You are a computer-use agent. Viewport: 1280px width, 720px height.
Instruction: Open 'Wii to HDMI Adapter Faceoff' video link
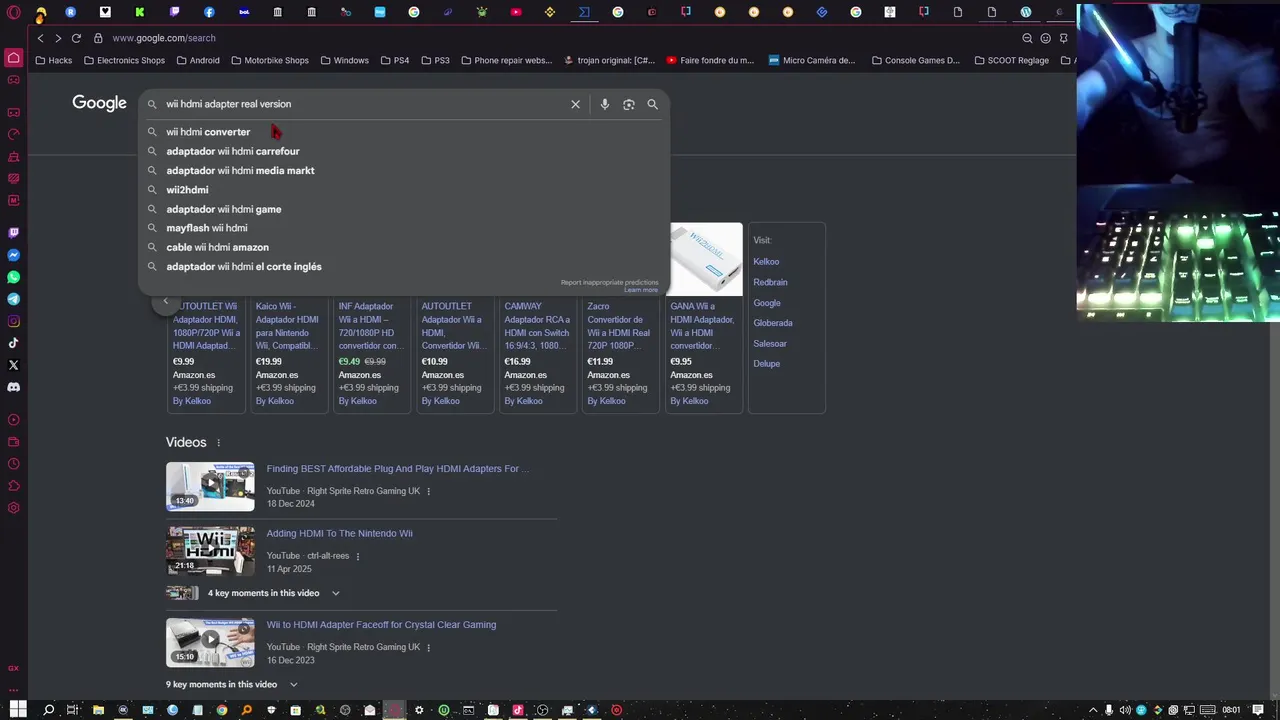381,625
